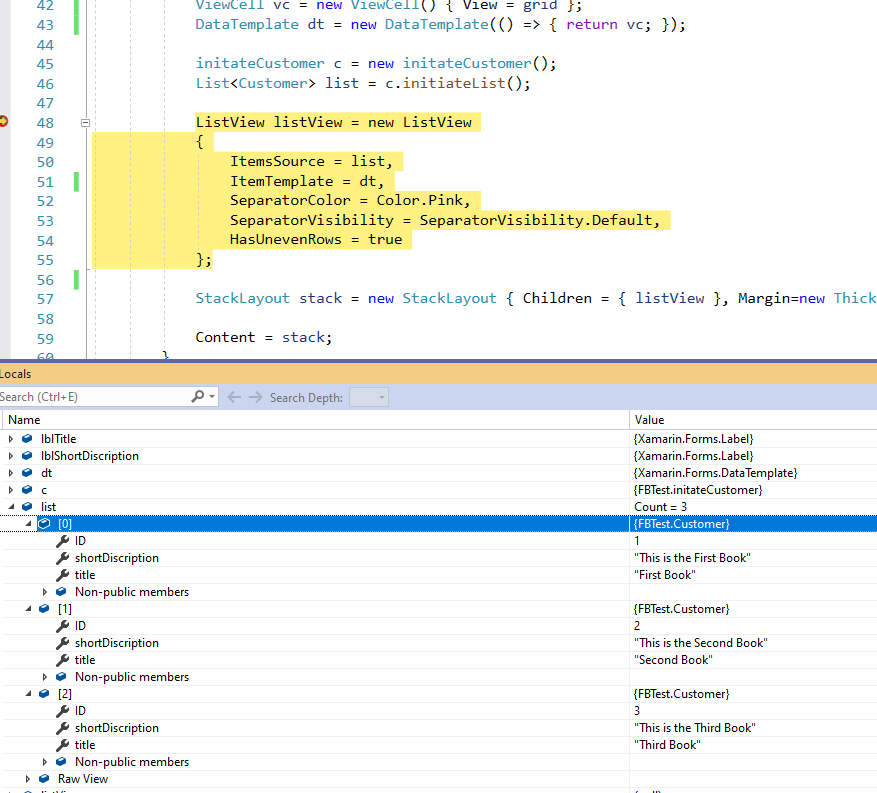This screenshot has width=877, height=793.
Task: Click line number 51 in the gutter
Action: [x=45, y=182]
